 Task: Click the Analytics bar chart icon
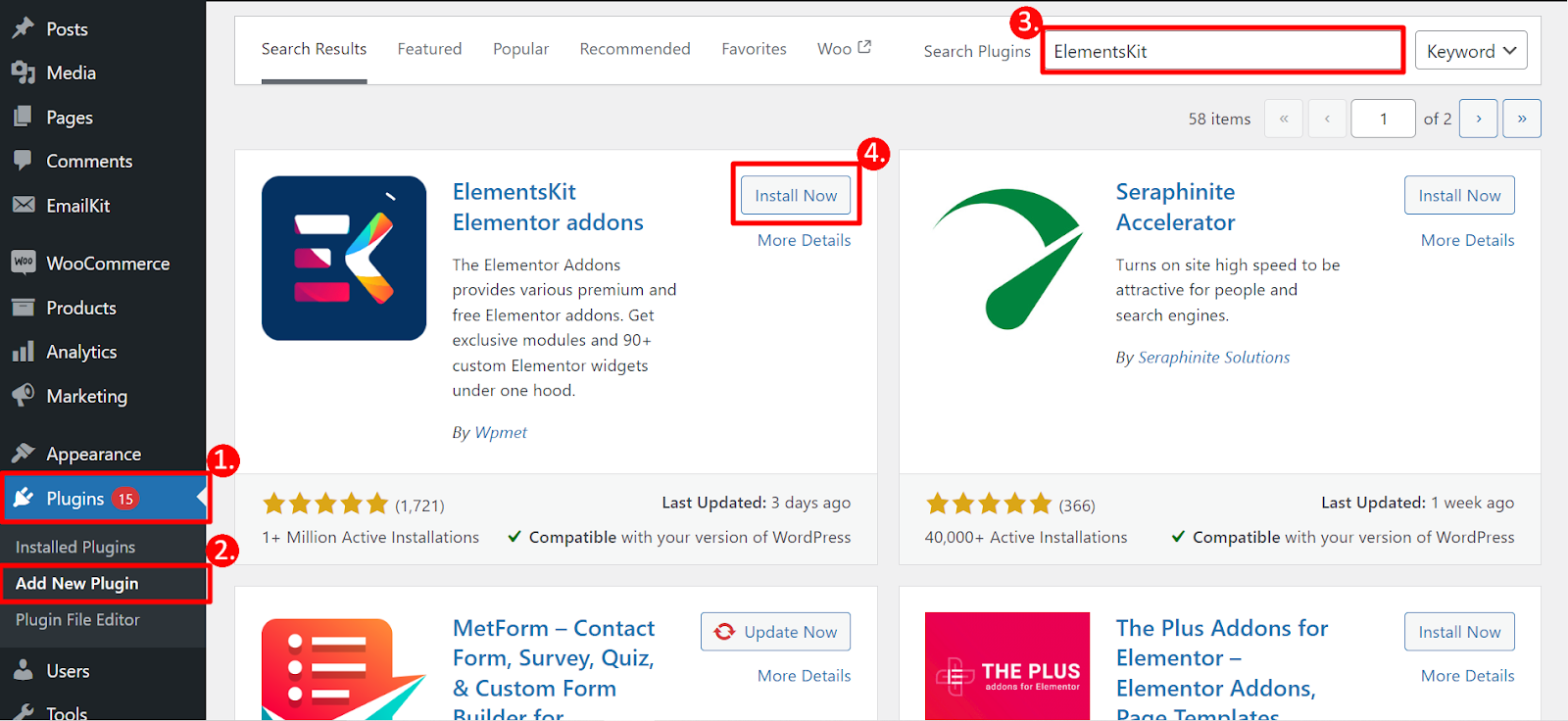(24, 352)
